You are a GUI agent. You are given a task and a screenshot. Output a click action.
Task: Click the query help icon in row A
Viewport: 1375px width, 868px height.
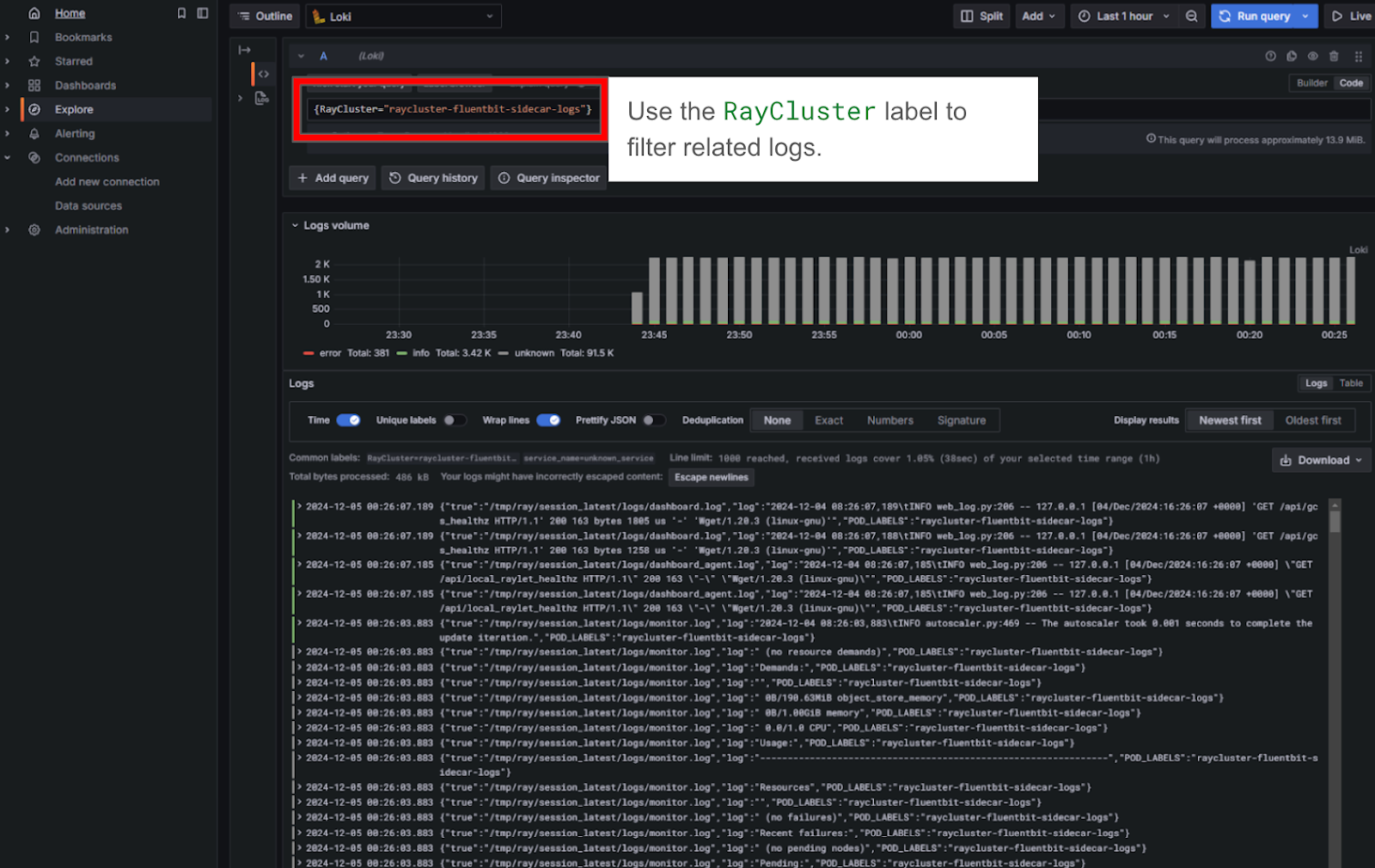coord(1270,56)
